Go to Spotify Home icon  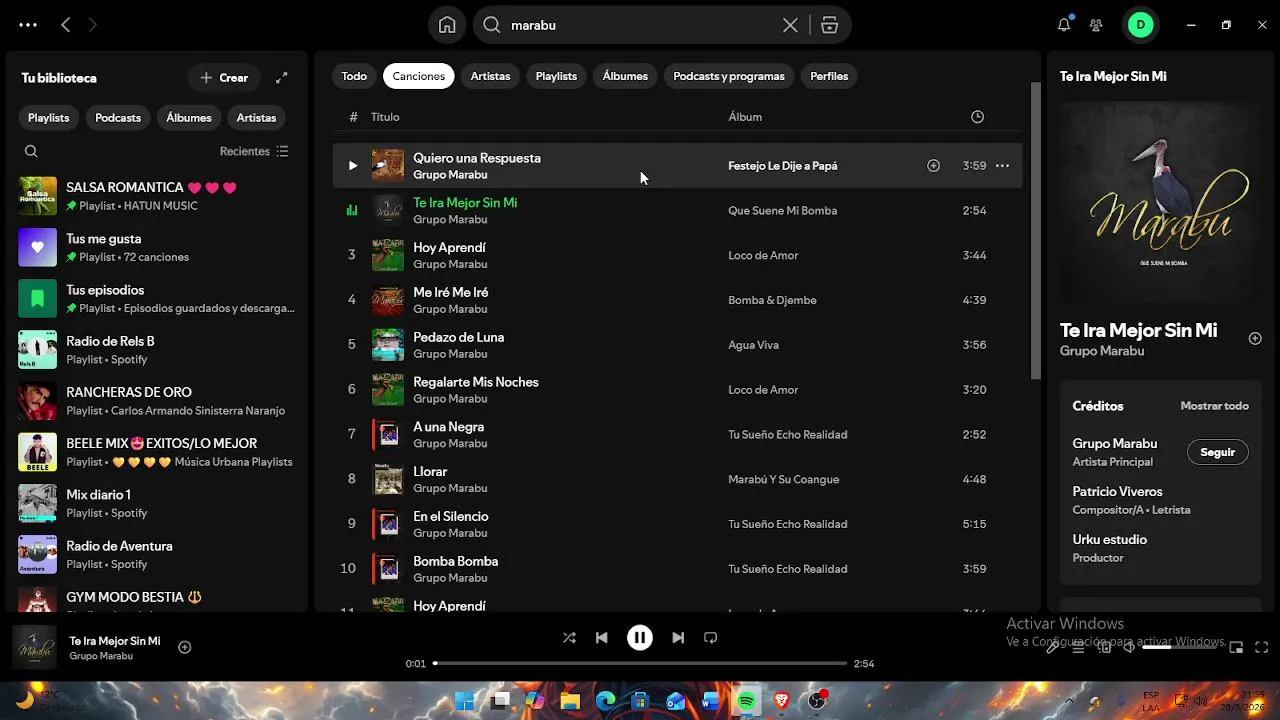point(447,25)
